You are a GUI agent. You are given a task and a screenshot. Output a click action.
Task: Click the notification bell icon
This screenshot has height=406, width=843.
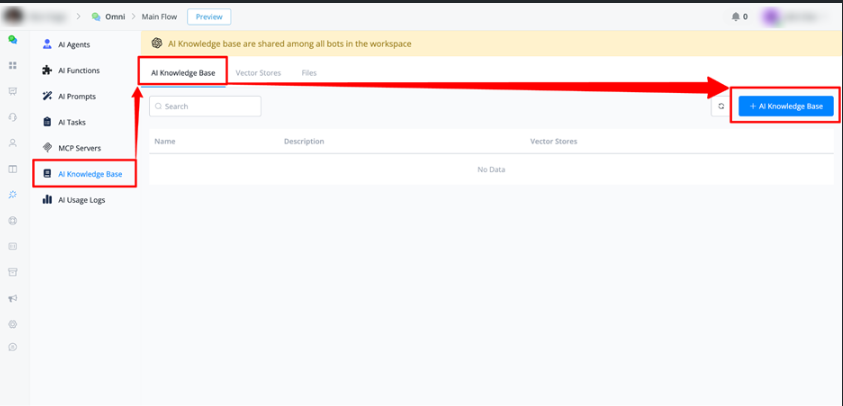(737, 17)
